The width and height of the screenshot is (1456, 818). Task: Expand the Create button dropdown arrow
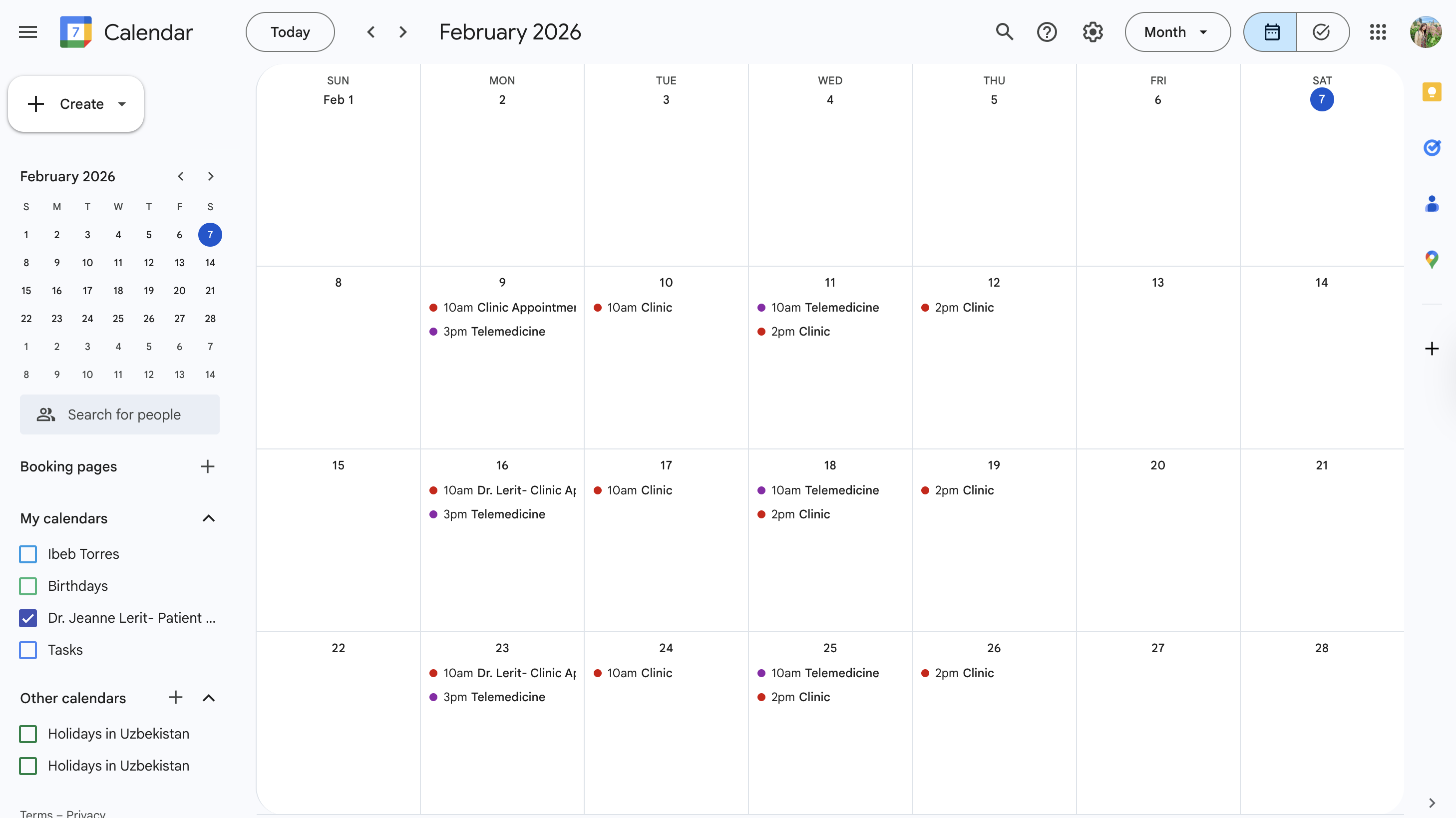click(122, 104)
